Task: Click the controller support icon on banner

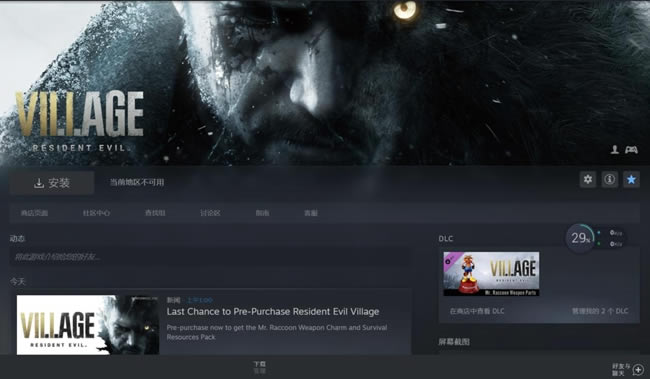Action: pos(631,149)
